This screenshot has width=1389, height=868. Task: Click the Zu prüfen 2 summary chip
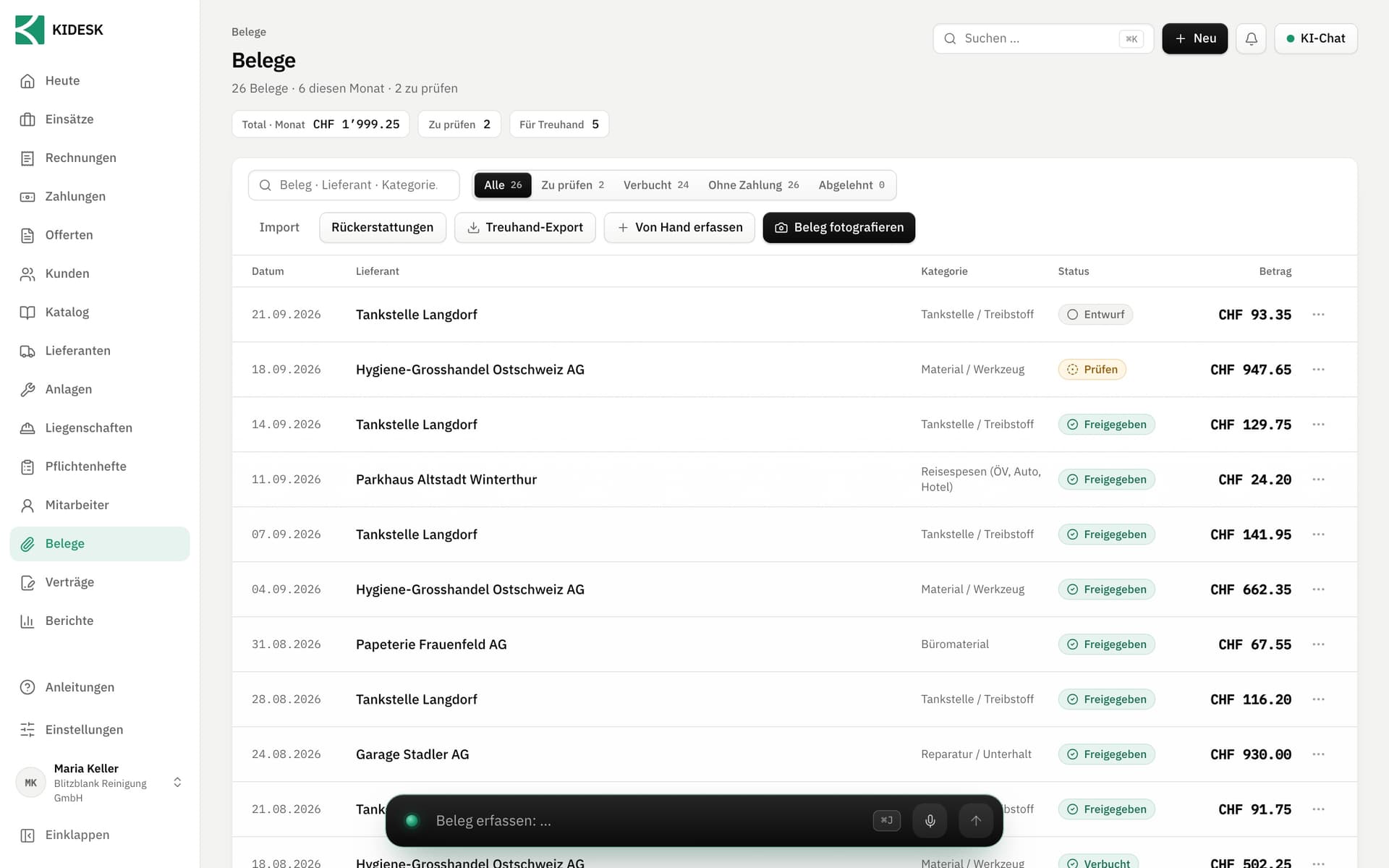459,124
